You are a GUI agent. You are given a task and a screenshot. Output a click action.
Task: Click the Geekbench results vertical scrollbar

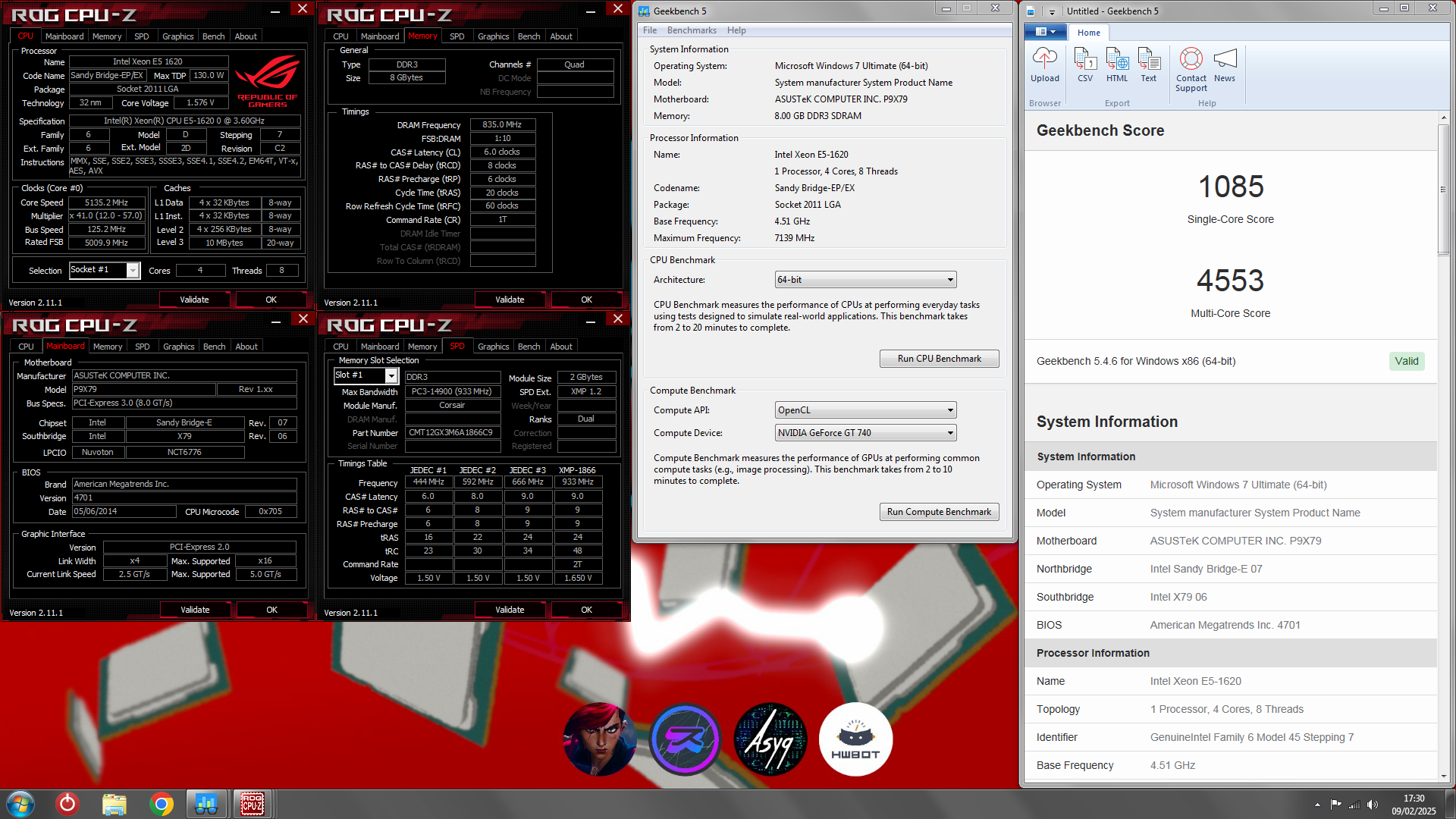pos(1443,190)
